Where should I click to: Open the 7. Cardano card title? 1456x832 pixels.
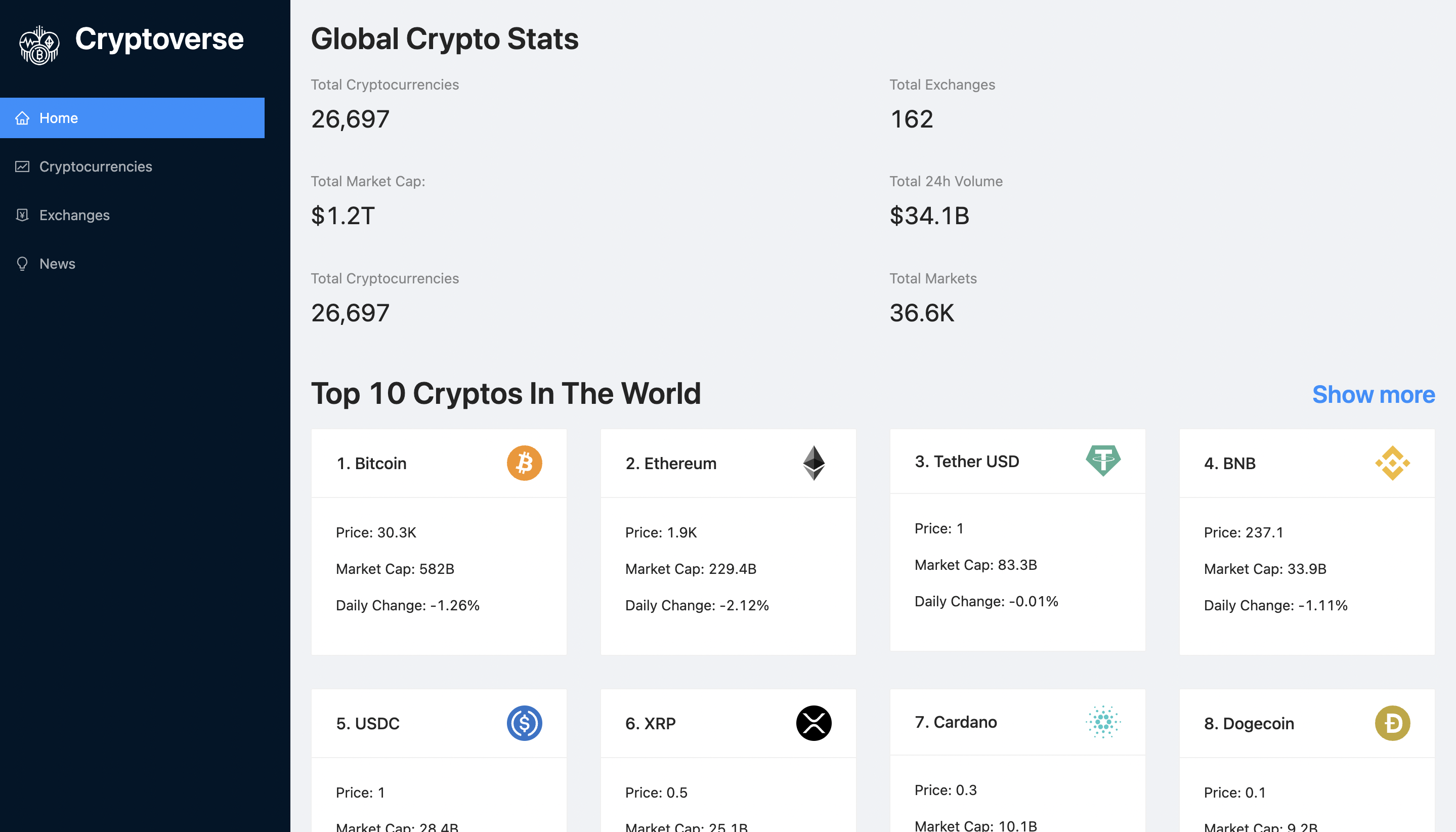coord(956,722)
